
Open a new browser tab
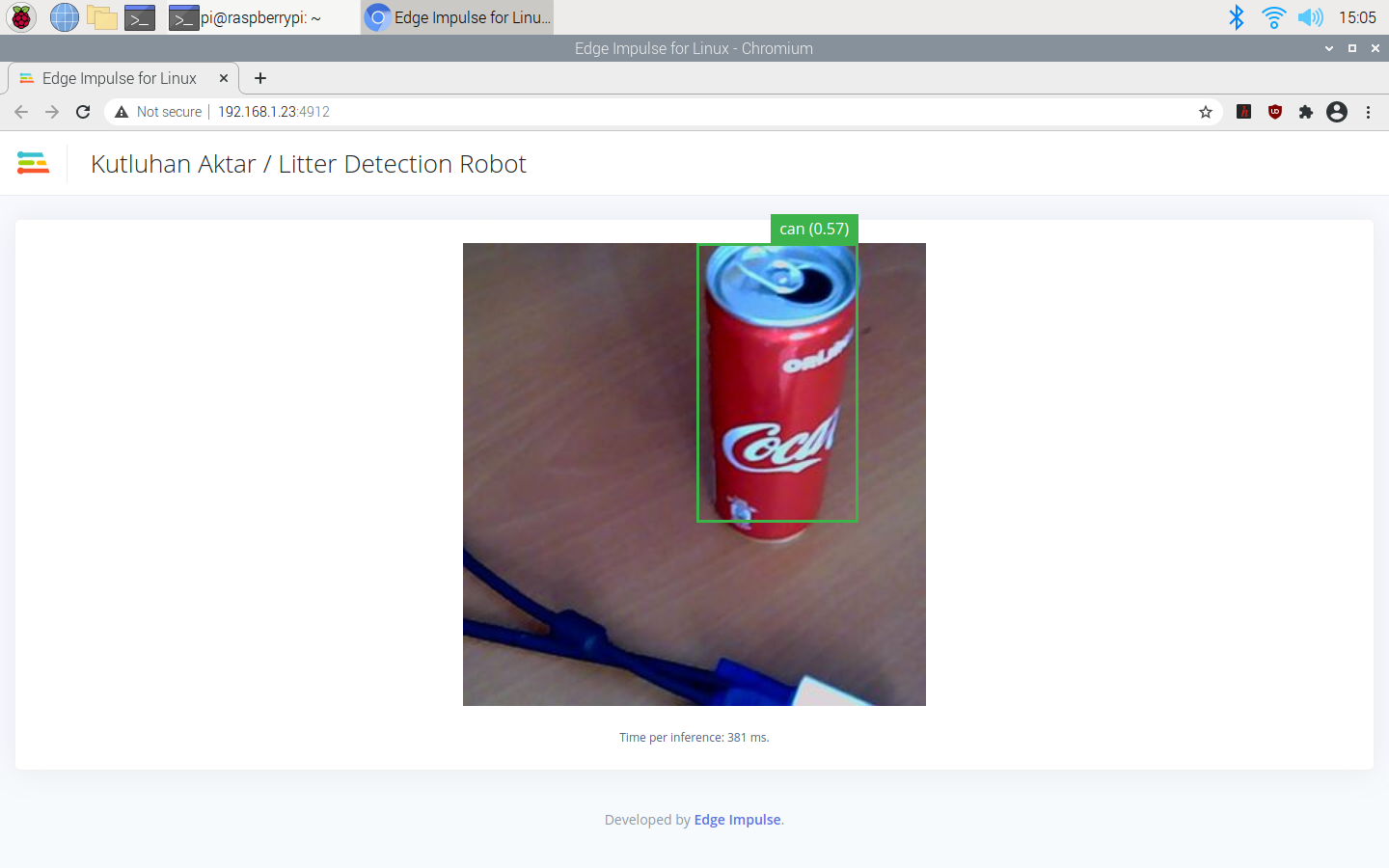point(260,78)
